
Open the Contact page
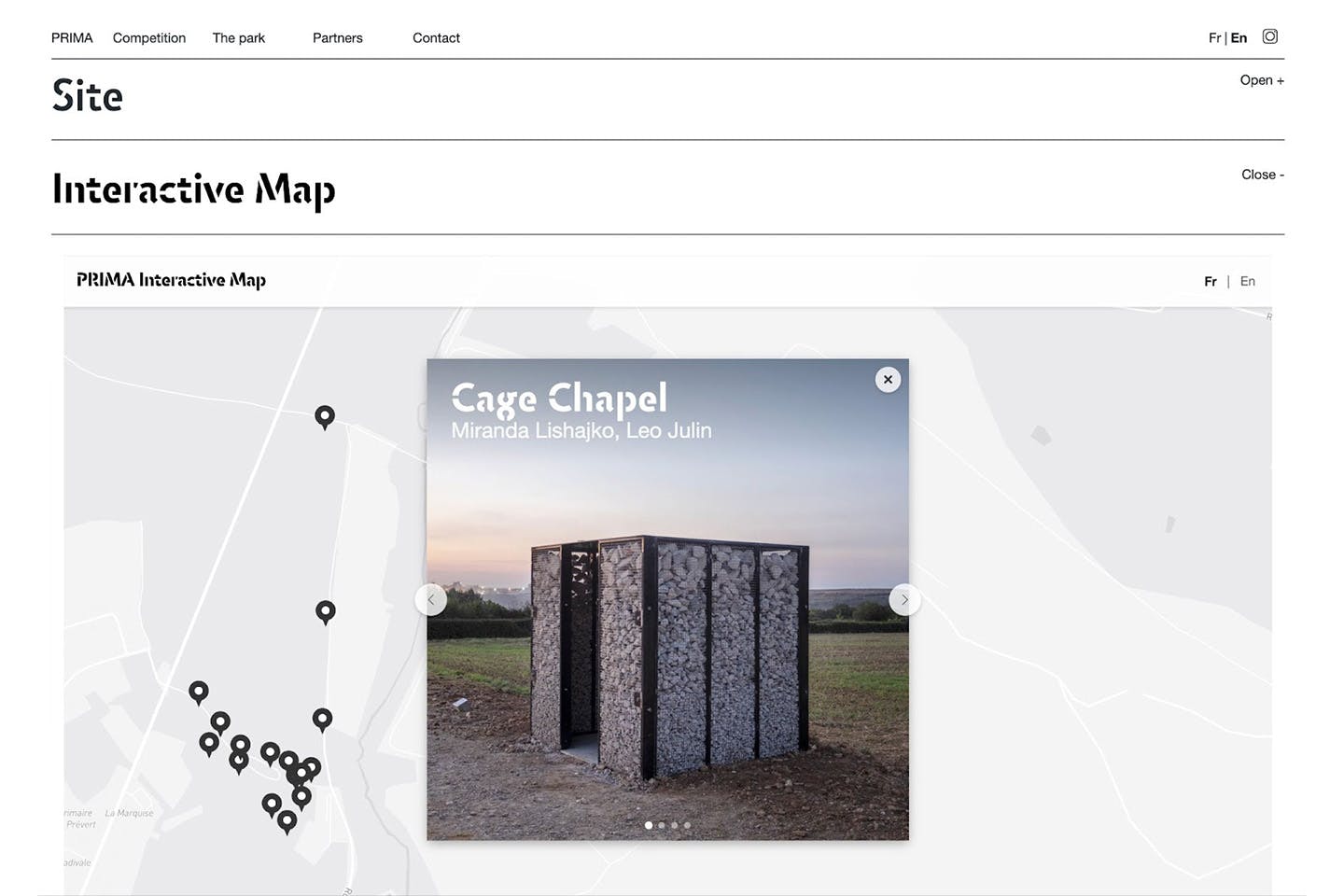pos(435,38)
